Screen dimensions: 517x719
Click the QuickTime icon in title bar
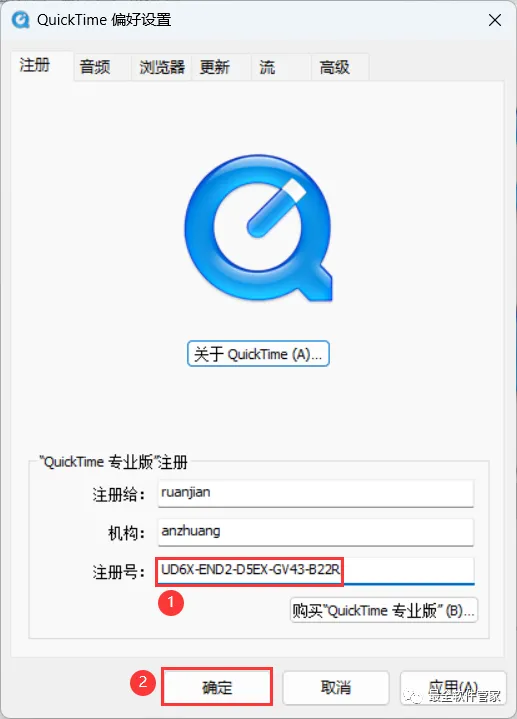[21, 20]
